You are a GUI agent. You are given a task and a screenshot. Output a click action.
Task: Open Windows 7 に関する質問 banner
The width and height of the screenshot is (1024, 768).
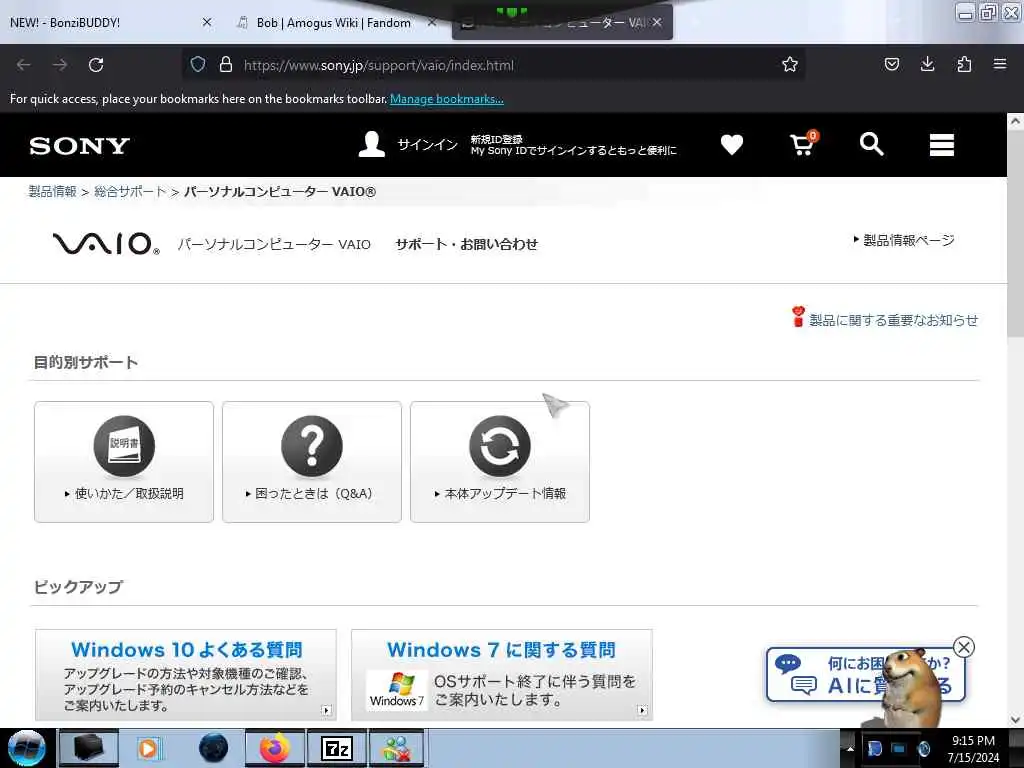[502, 675]
